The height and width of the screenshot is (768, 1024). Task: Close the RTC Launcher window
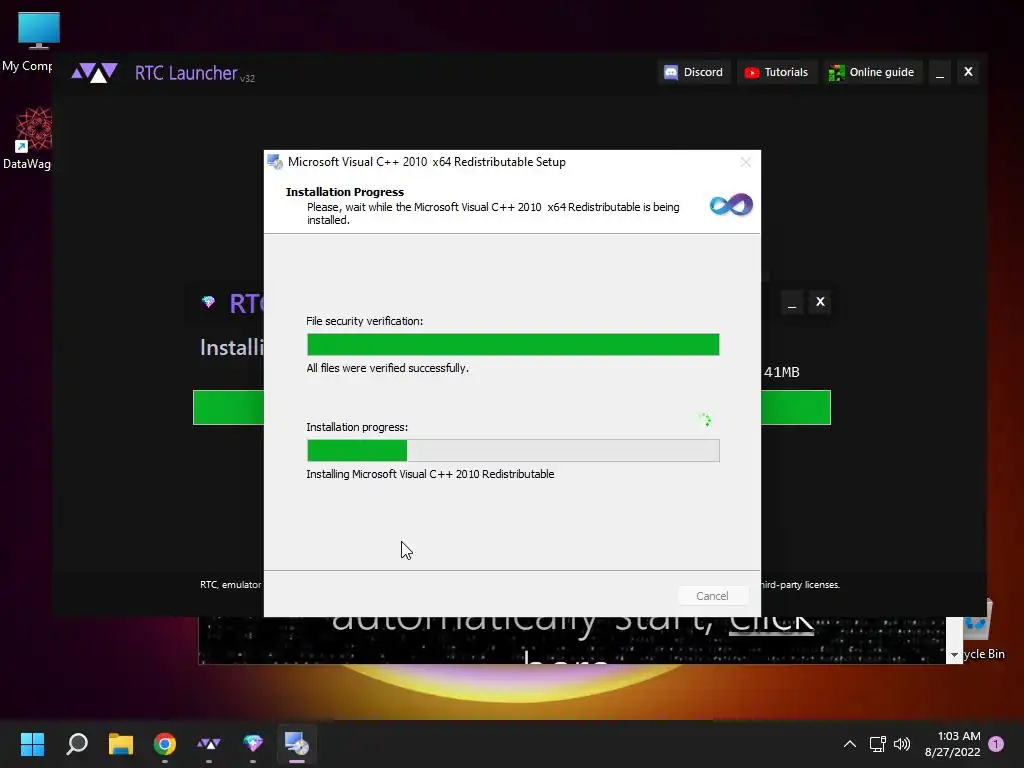pyautogui.click(x=968, y=72)
